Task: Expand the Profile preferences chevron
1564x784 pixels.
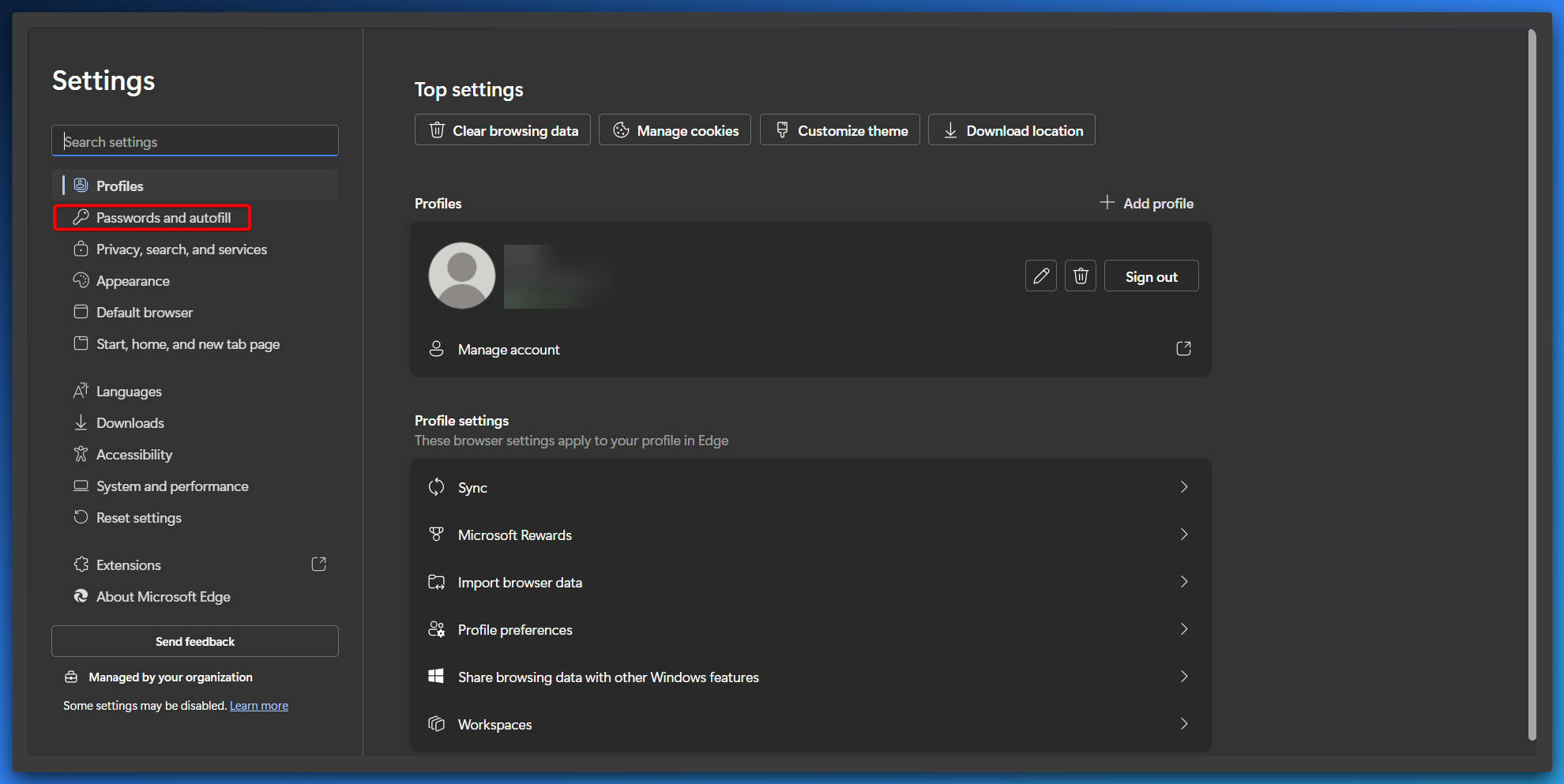Action: (x=1183, y=629)
